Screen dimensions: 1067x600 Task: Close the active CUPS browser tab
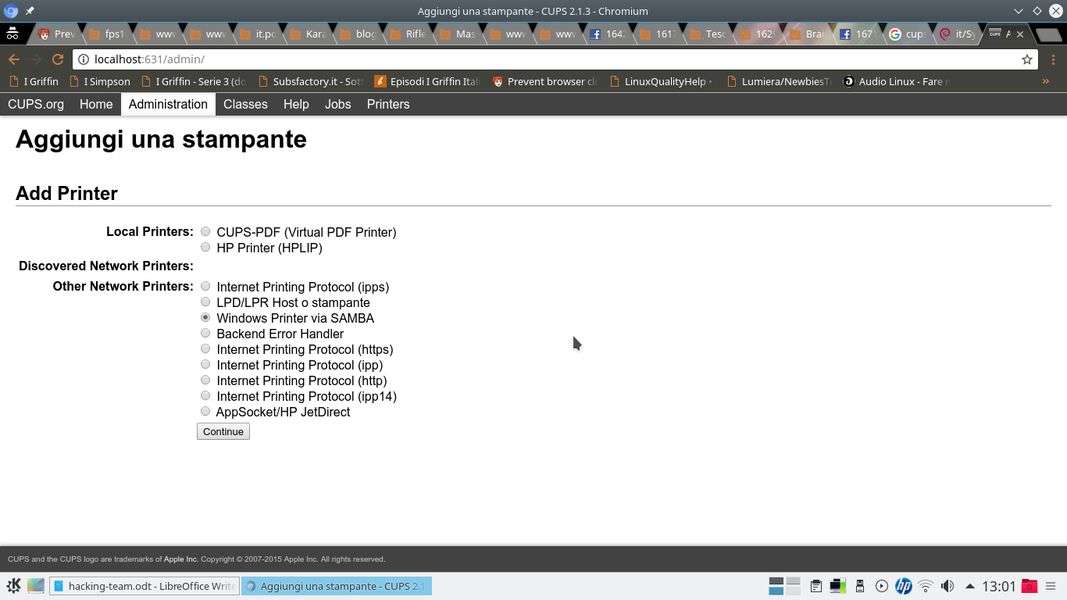pyautogui.click(x=1019, y=34)
